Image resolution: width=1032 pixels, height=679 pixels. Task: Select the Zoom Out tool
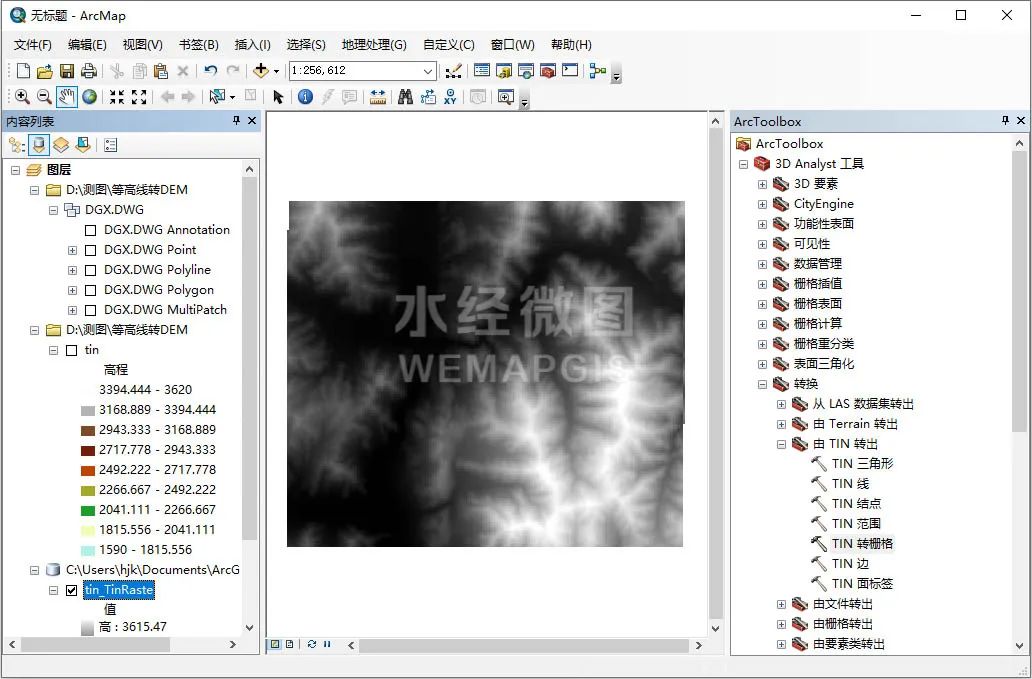44,97
